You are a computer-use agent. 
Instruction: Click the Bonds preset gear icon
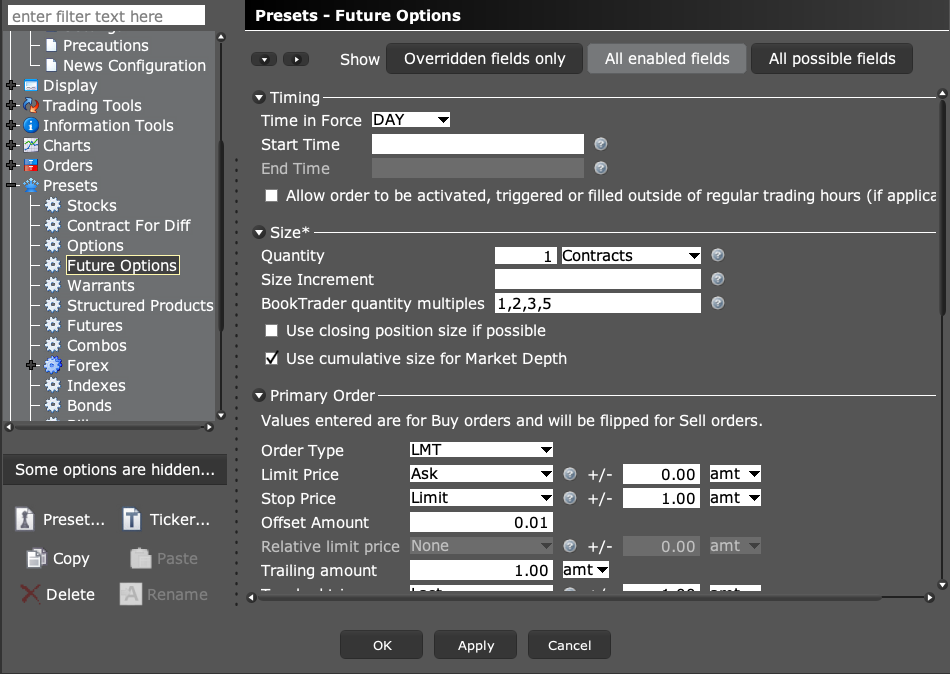point(53,405)
